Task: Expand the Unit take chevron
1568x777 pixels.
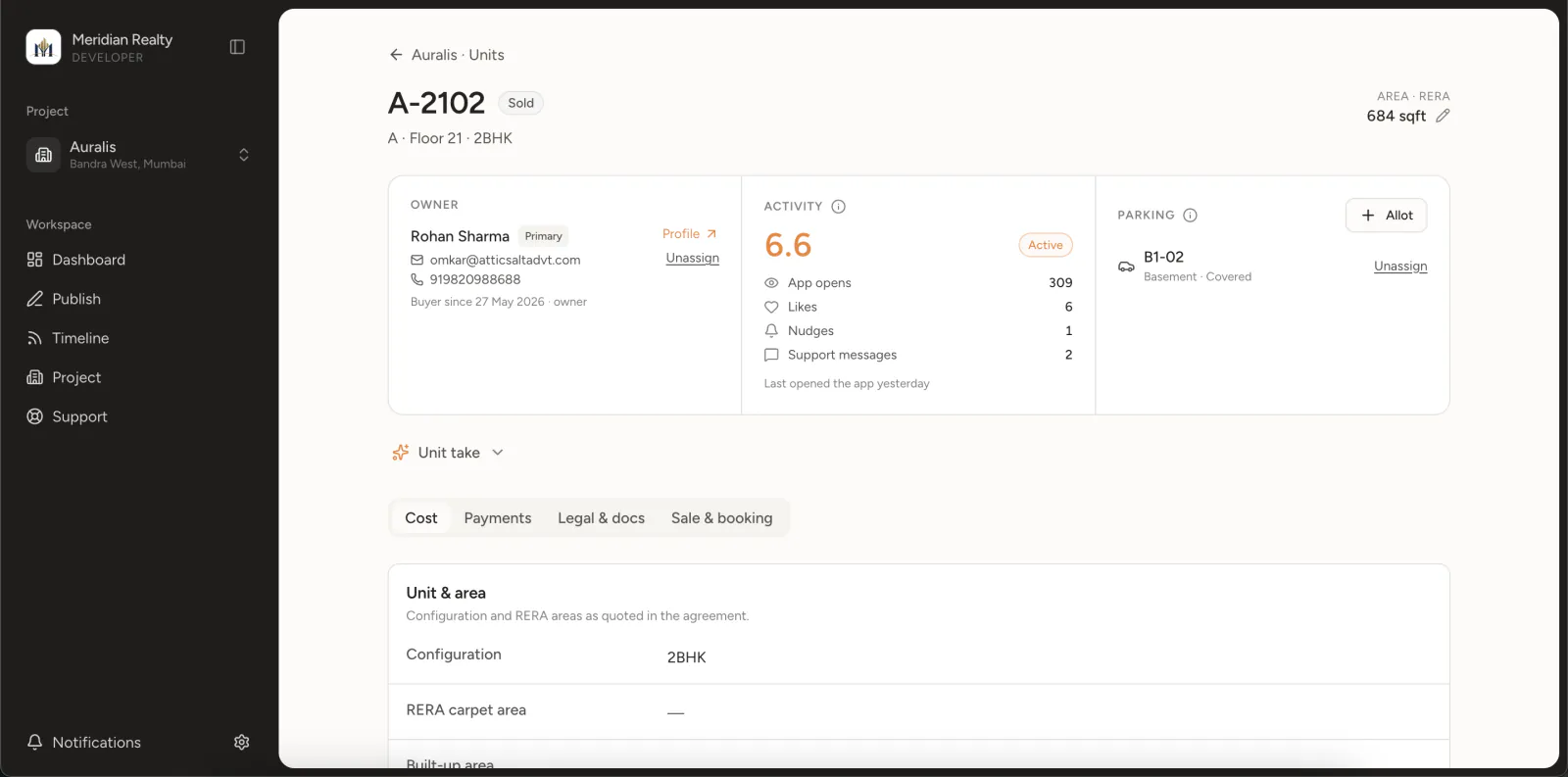Action: (x=498, y=453)
